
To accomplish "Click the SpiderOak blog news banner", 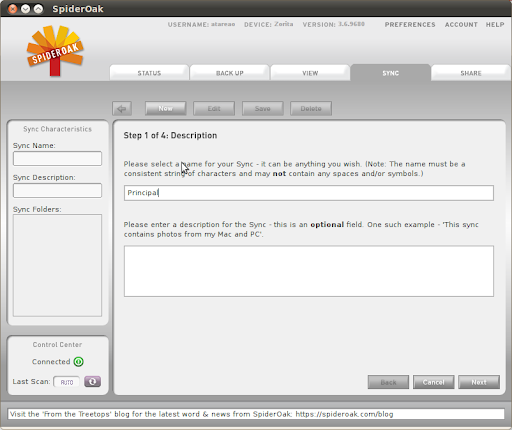I will (x=256, y=414).
